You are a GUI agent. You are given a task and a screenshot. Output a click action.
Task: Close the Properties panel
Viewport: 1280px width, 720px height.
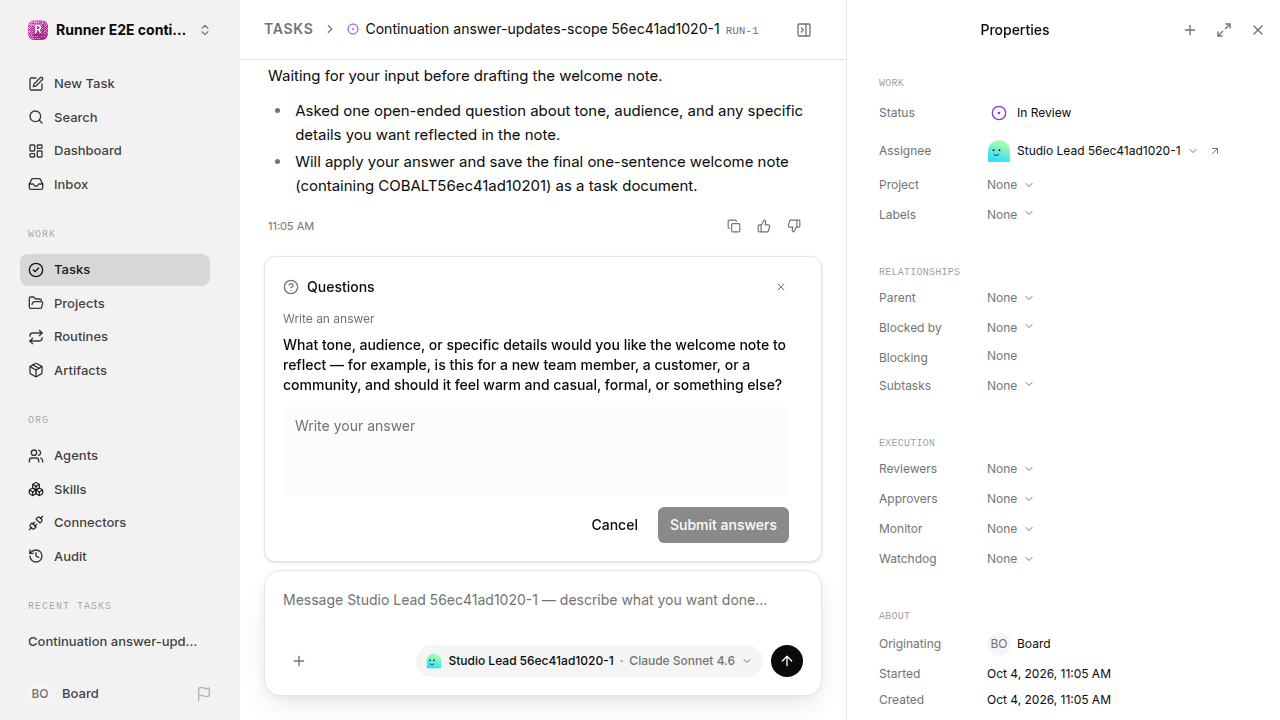pos(1258,30)
